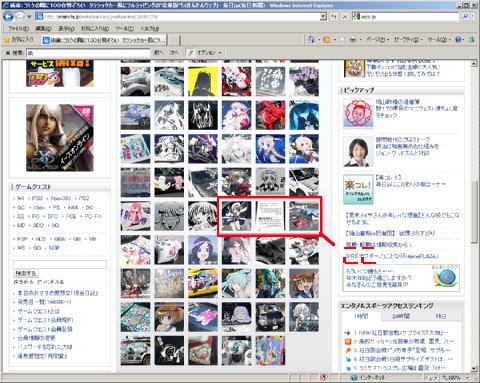This screenshot has height=383, width=480.
Task: Click the browser Back arrow button
Action: (x=8, y=16)
